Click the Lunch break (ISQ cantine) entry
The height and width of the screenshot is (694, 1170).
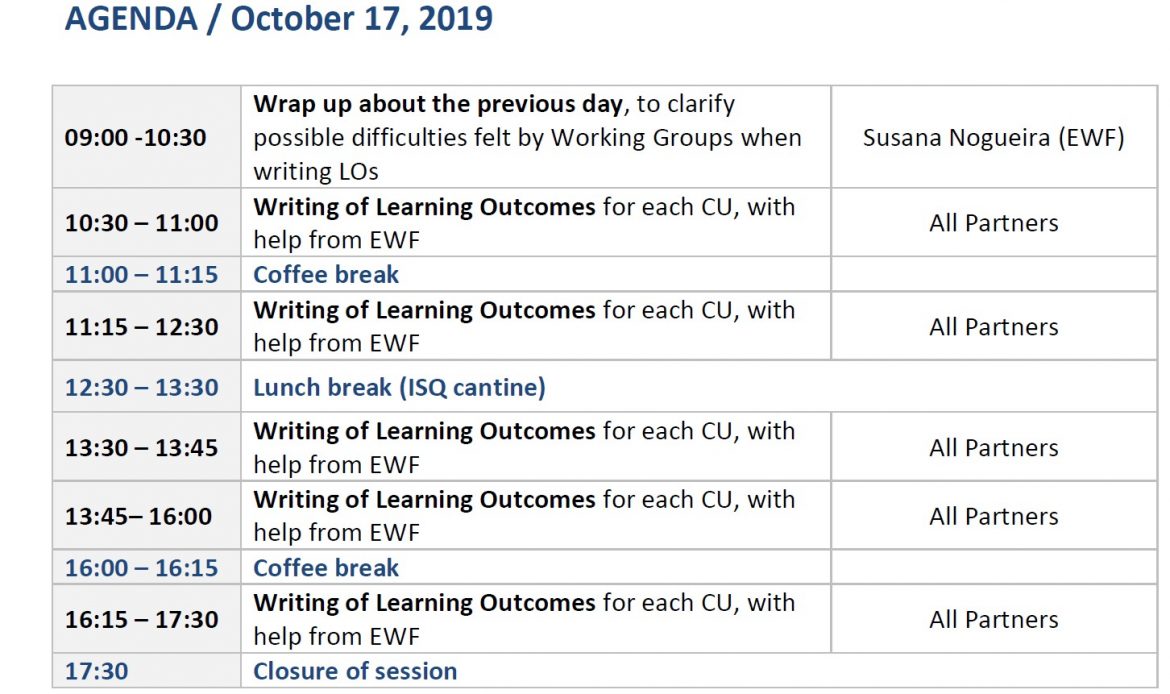click(x=399, y=387)
